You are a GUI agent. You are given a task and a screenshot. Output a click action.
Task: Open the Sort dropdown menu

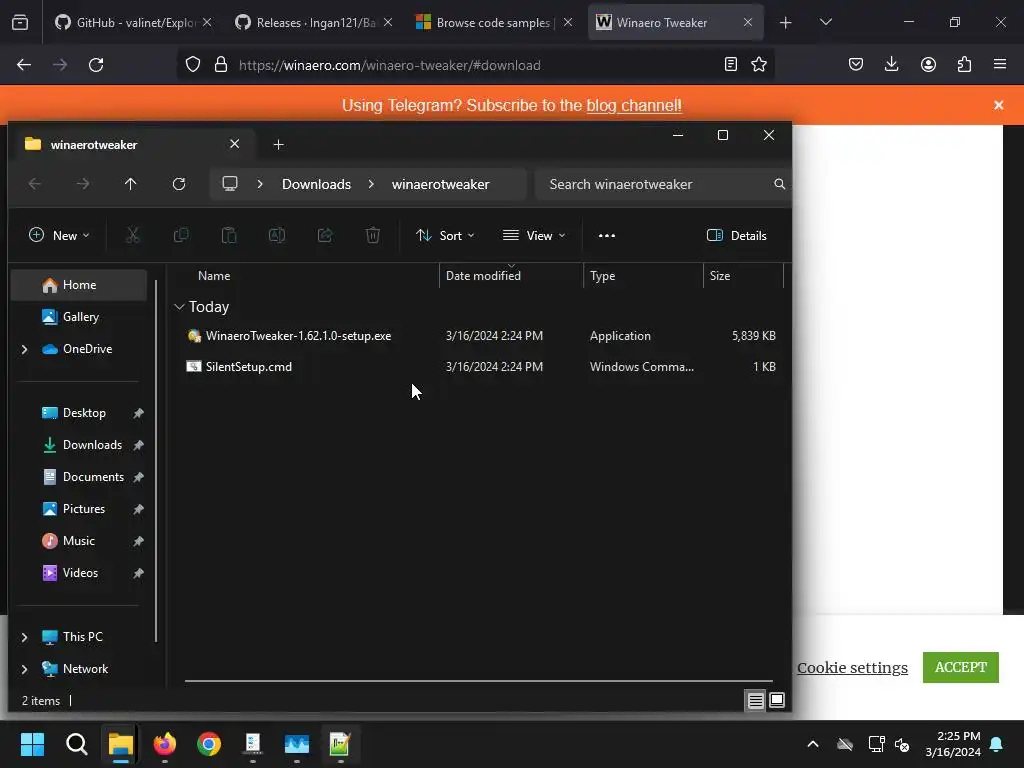445,236
